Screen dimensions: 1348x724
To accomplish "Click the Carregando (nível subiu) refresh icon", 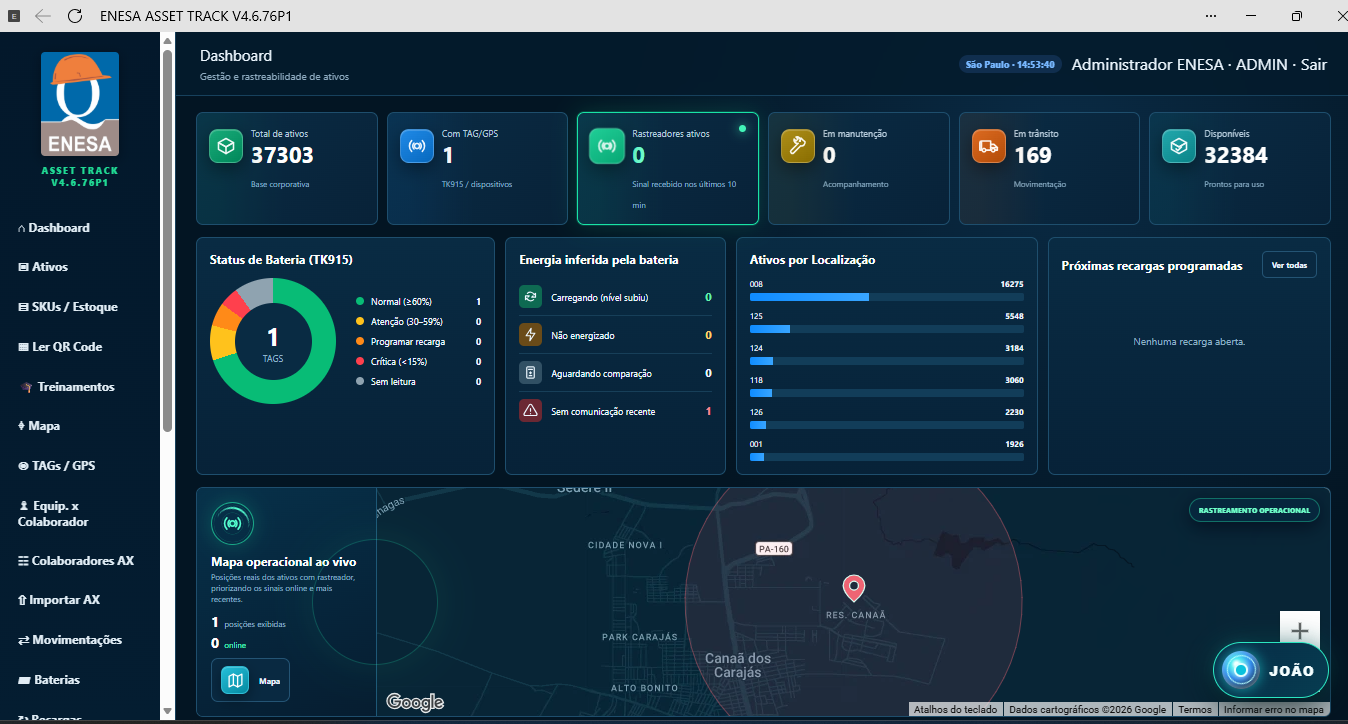I will point(530,297).
